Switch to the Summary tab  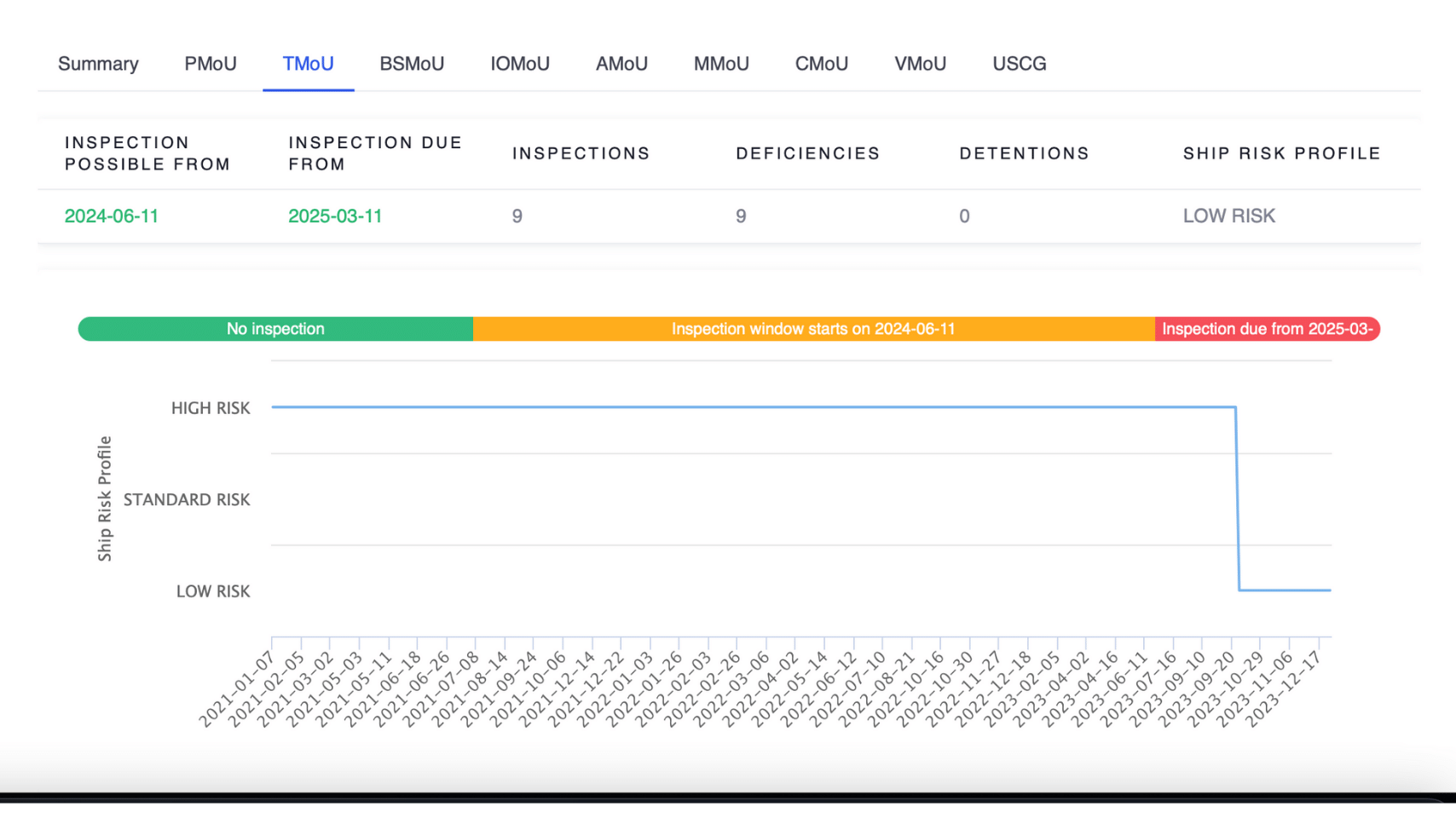(x=98, y=64)
